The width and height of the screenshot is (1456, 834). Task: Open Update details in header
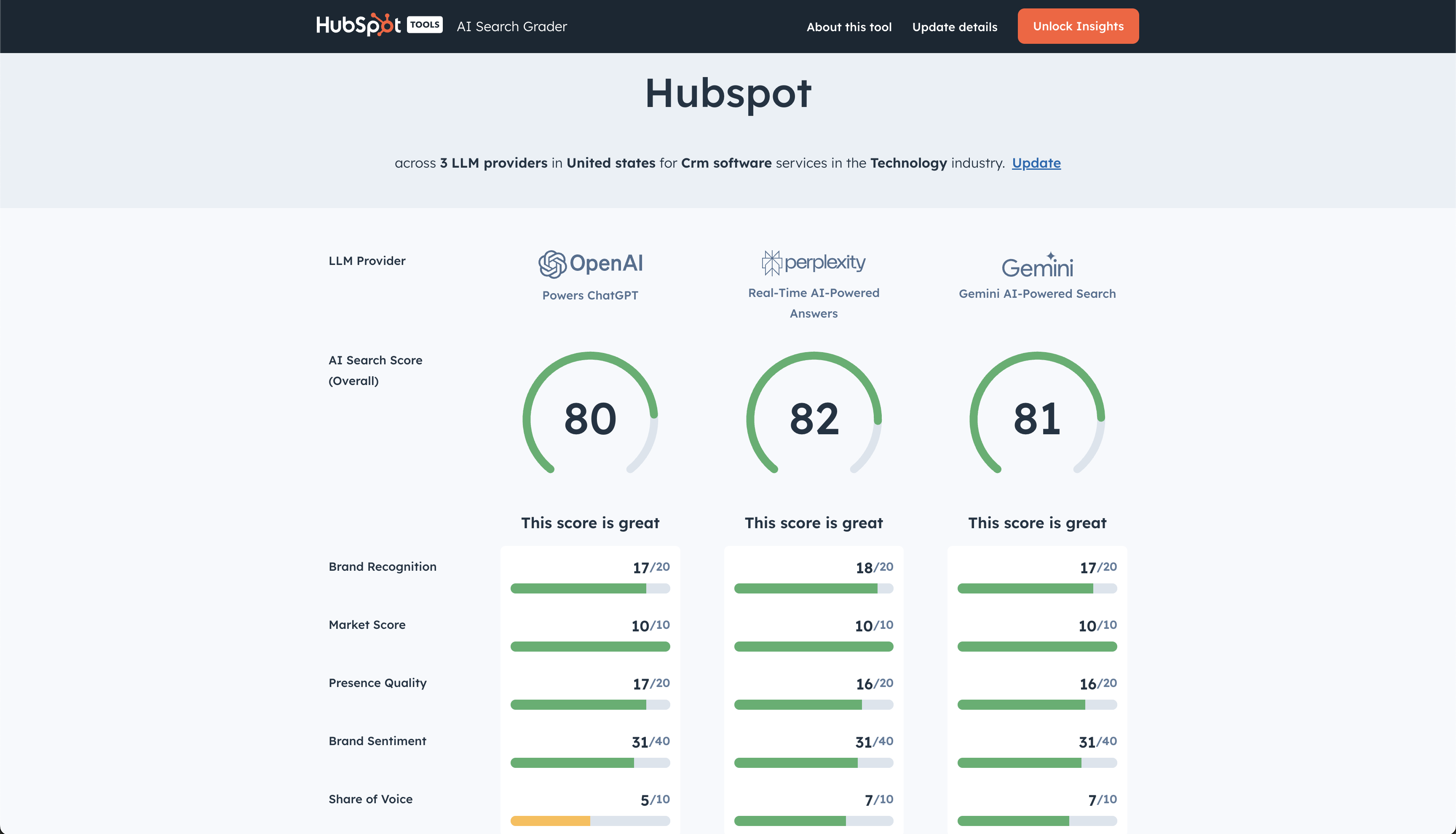(954, 27)
